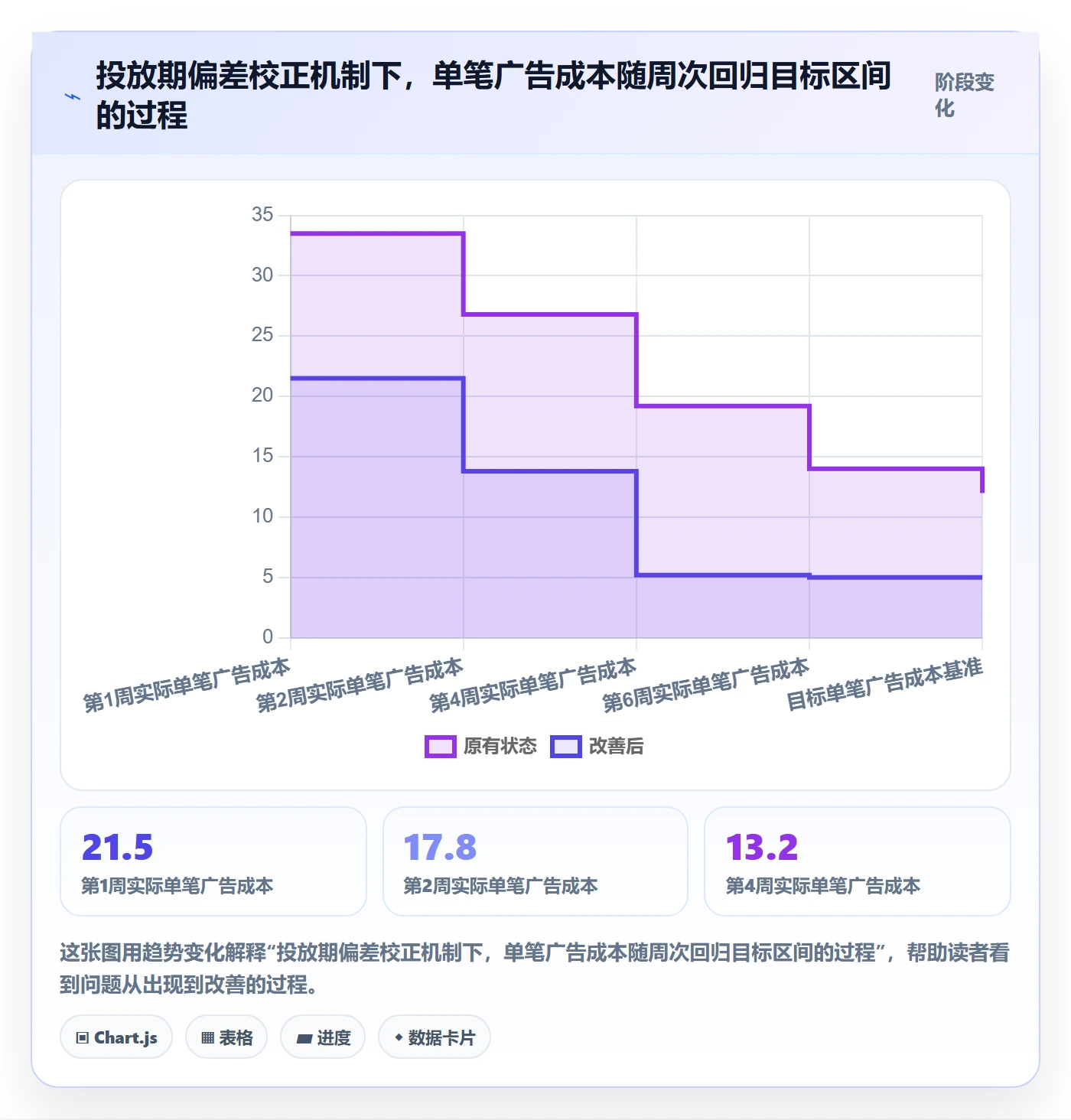Screen dimensions: 1071x1120
Task: Select the 数据卡片 tag chip
Action: 435,1037
